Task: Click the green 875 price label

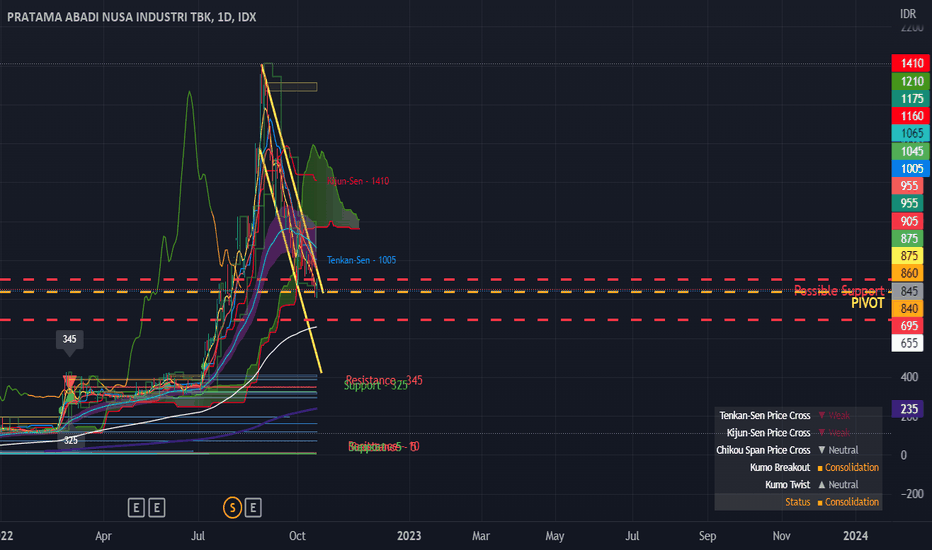Action: coord(908,238)
